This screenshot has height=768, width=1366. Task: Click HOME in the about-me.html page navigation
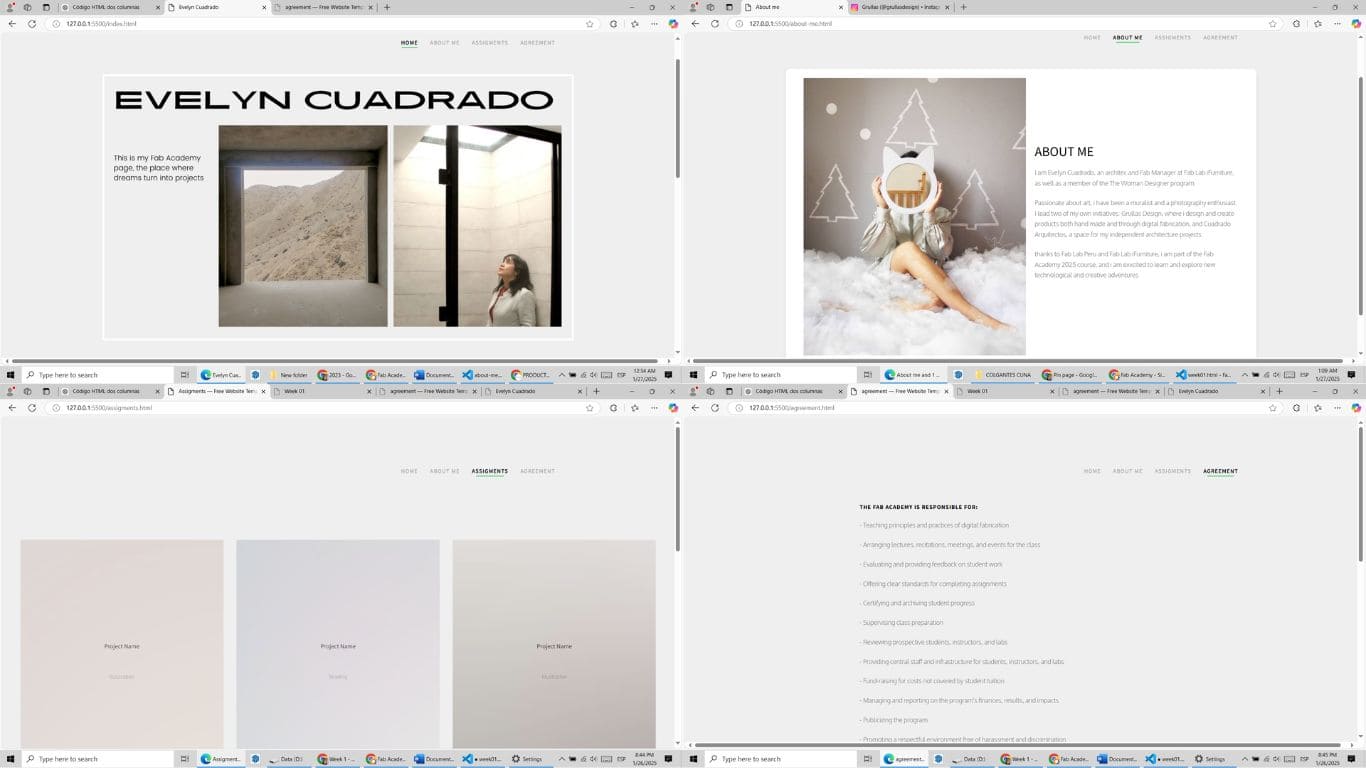click(x=1092, y=38)
